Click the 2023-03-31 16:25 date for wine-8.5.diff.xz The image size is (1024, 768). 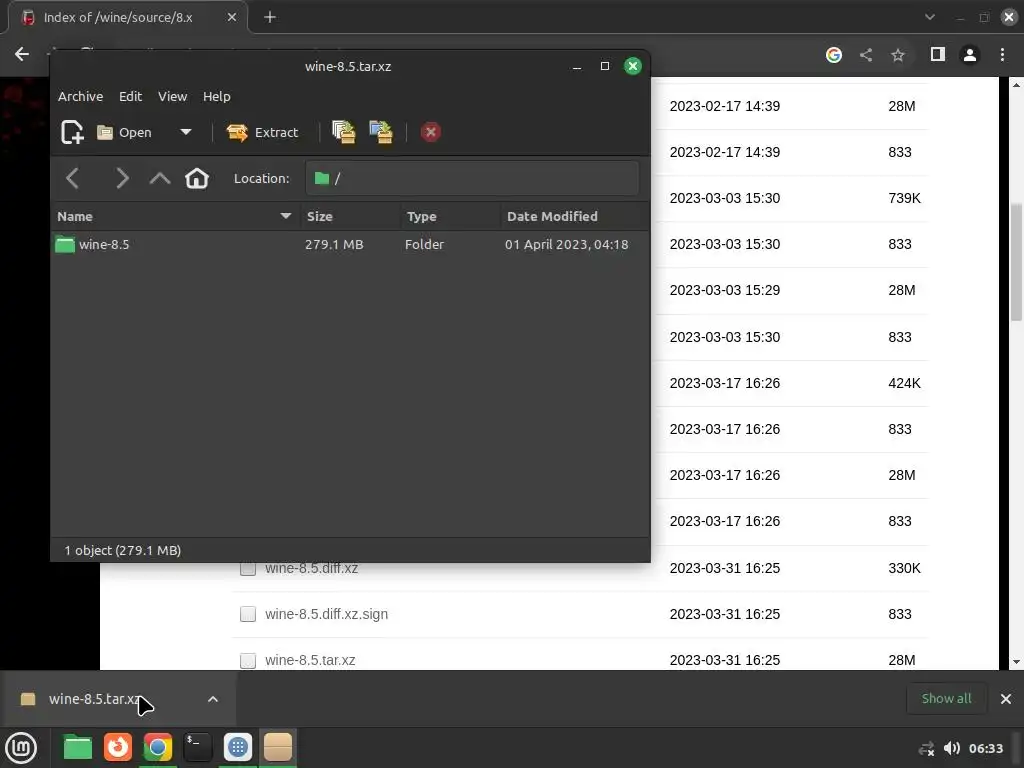pos(725,568)
